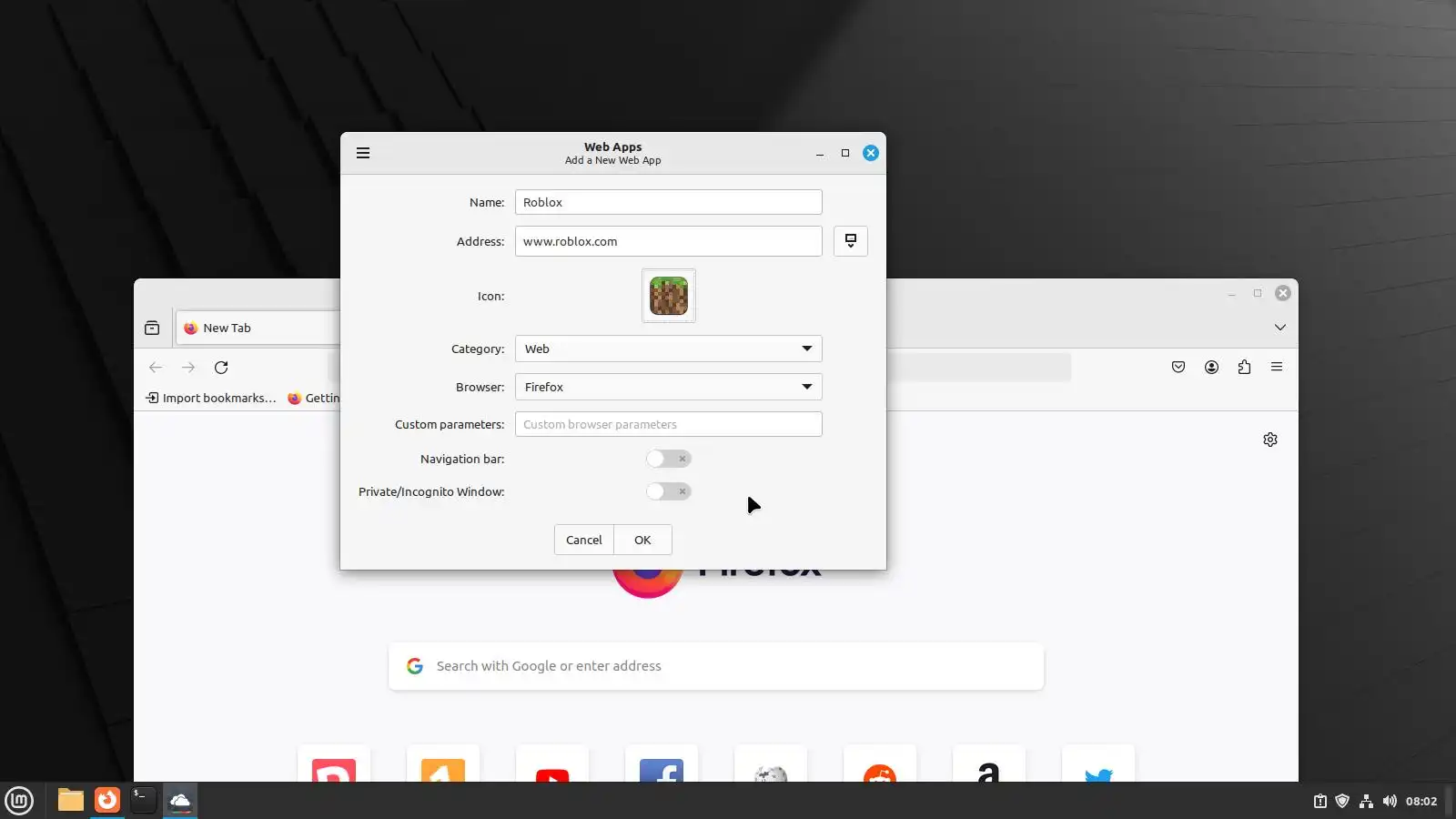
Task: Open the Firefox application menu
Action: (1277, 367)
